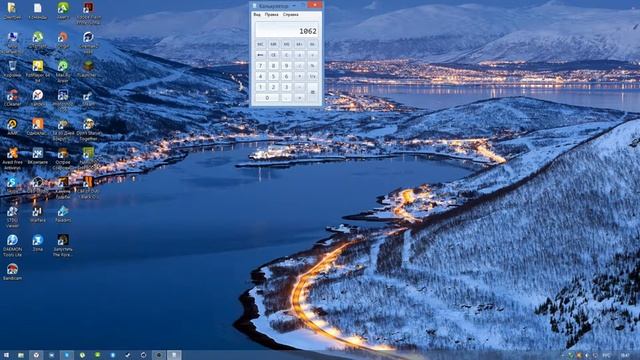Image resolution: width=640 pixels, height=360 pixels.
Task: Select the Avast Free Antivirus desktop icon
Action: 12,158
